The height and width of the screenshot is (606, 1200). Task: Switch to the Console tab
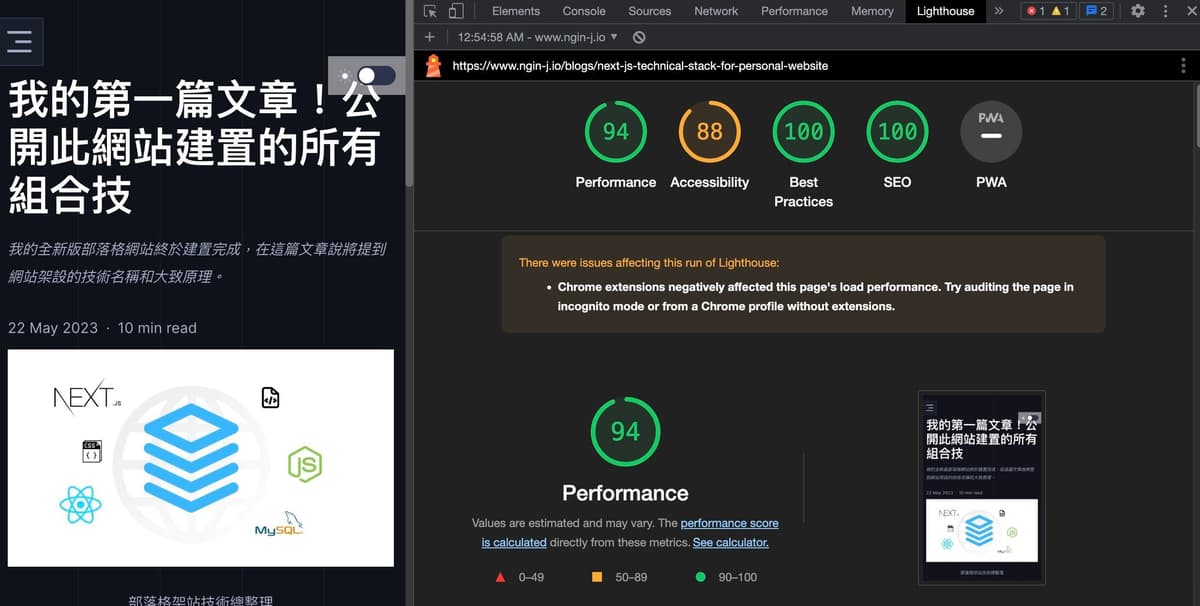click(x=584, y=11)
